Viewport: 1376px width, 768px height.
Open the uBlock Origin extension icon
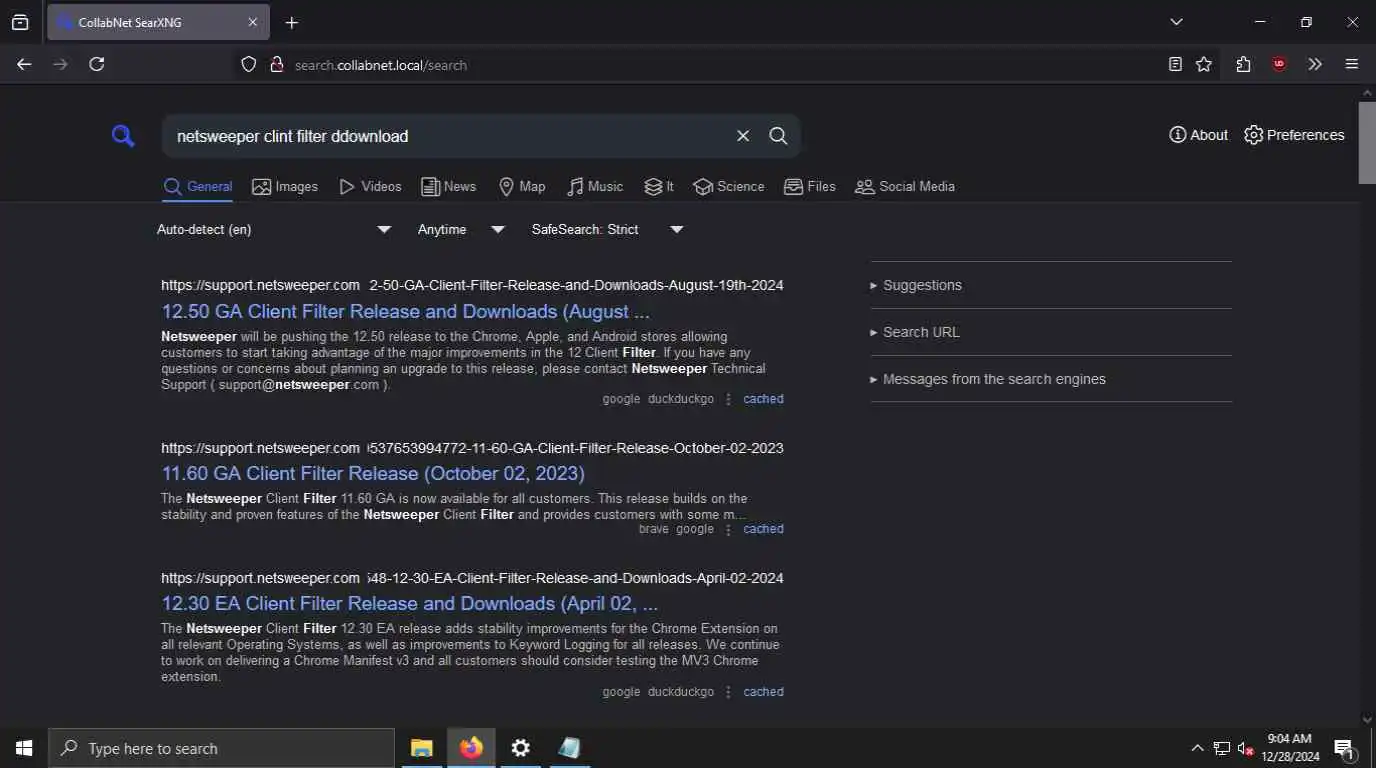[x=1279, y=64]
